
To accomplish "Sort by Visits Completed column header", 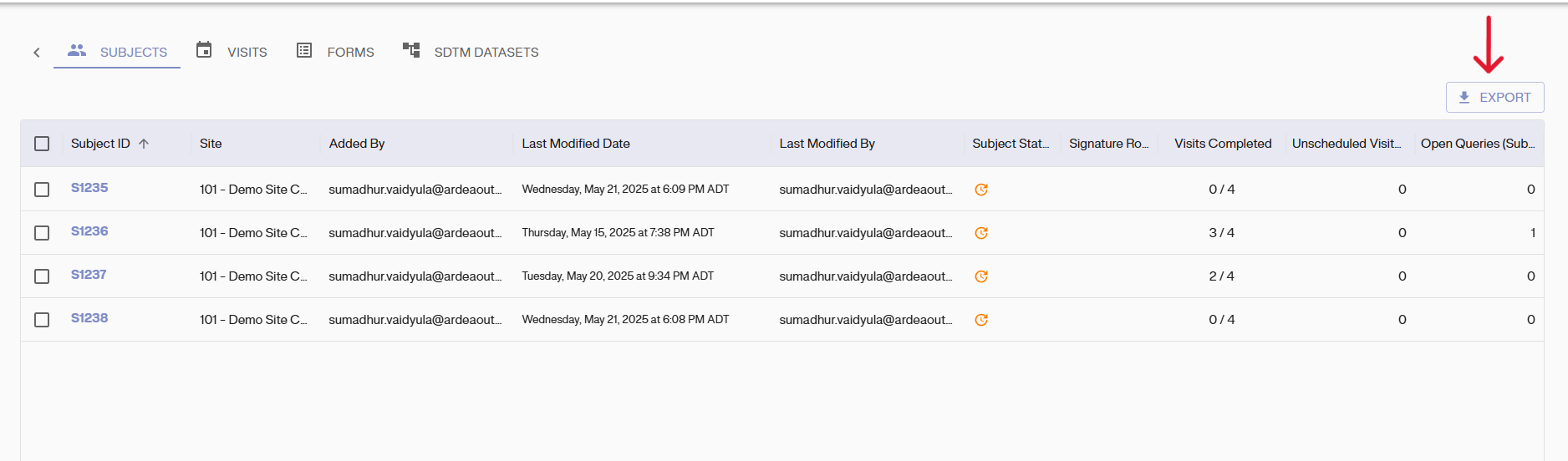I will click(x=1222, y=144).
